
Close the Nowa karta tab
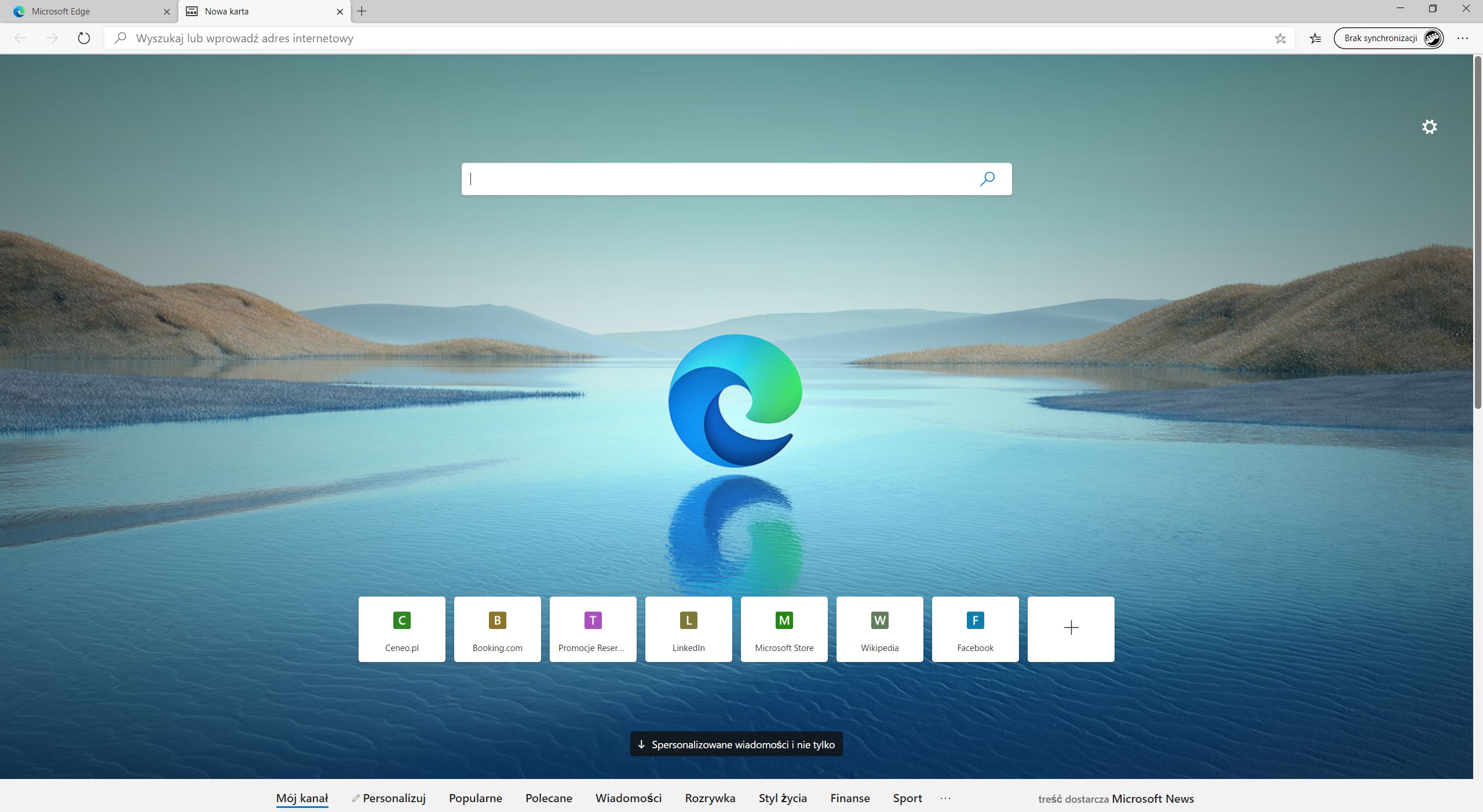340,11
